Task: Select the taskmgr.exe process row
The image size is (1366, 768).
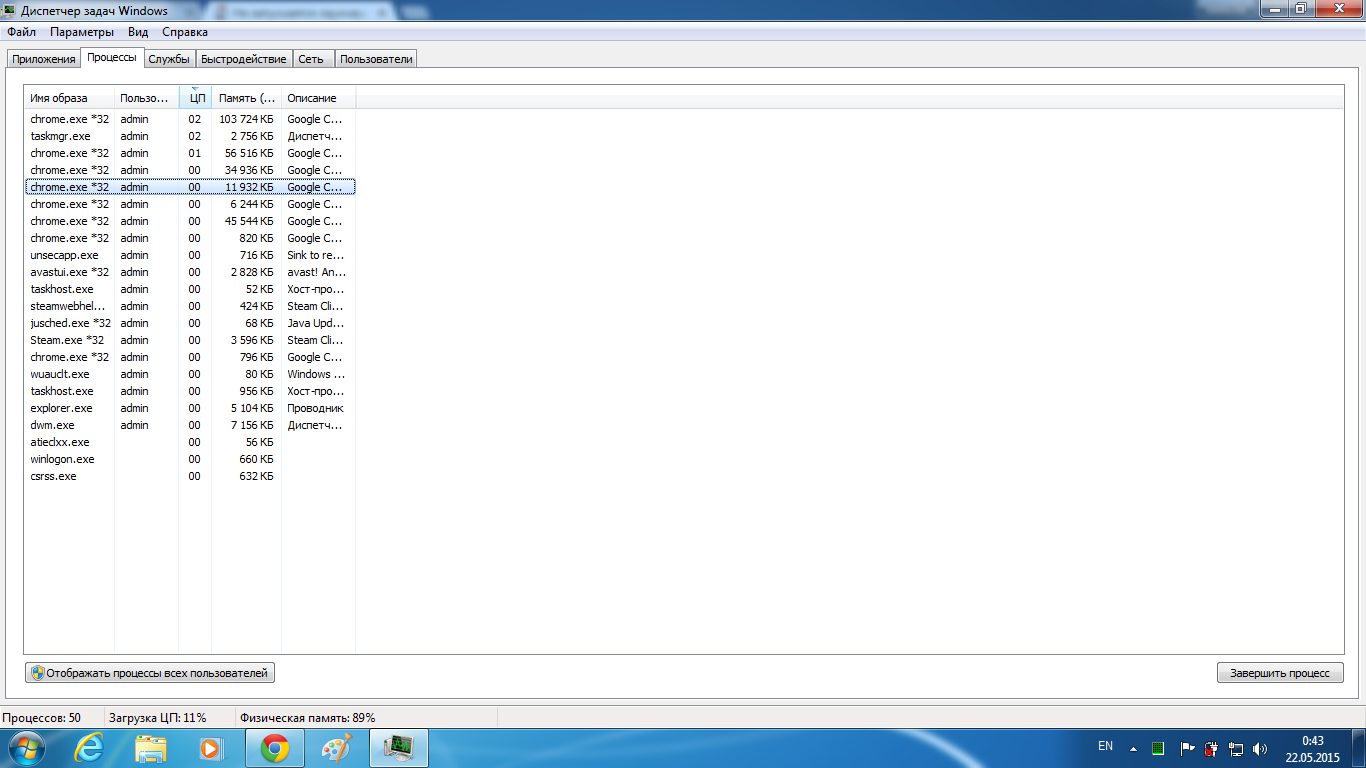Action: pos(190,136)
